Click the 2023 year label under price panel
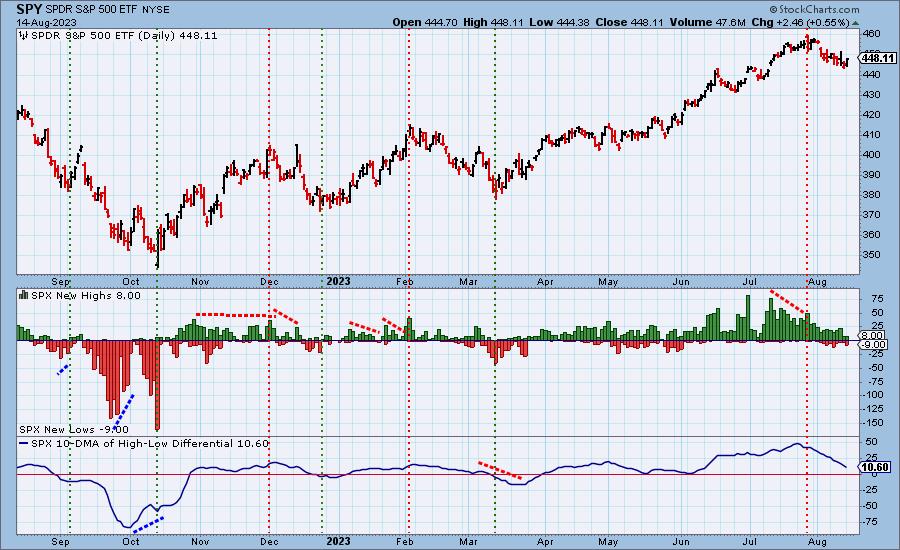The width and height of the screenshot is (900, 550). [x=338, y=281]
